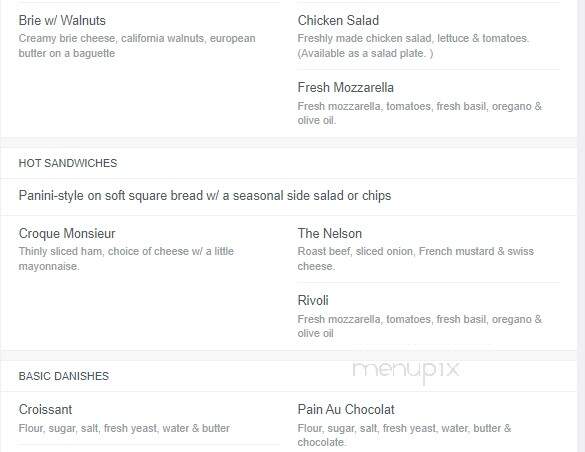
Task: Open the Pain Au Chocolat entry
Action: tap(346, 409)
